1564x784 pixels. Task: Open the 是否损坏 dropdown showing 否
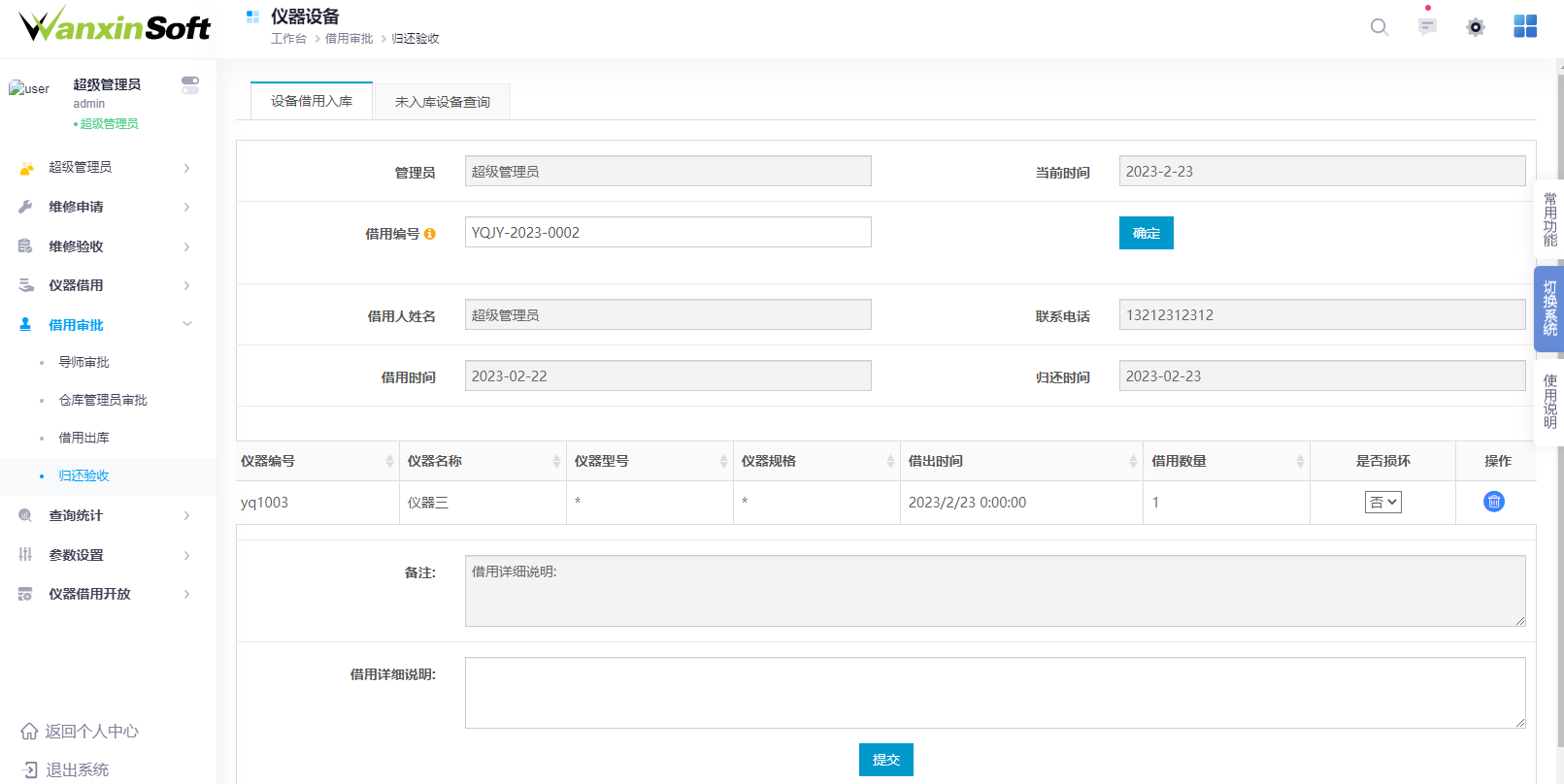(1382, 503)
